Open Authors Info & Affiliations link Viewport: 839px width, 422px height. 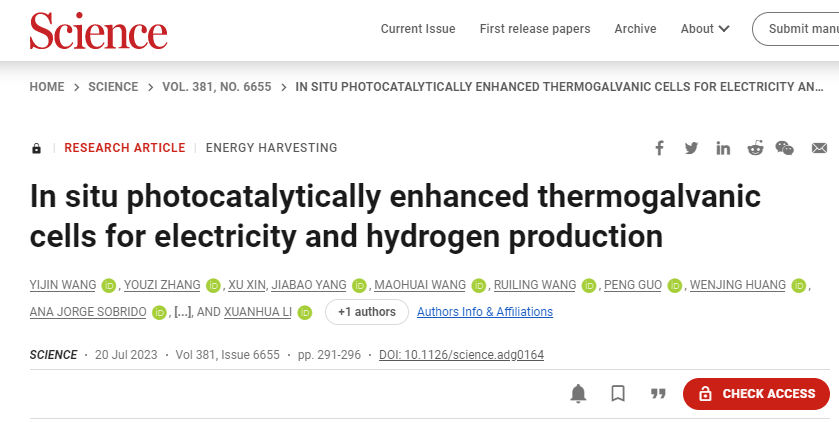(485, 312)
